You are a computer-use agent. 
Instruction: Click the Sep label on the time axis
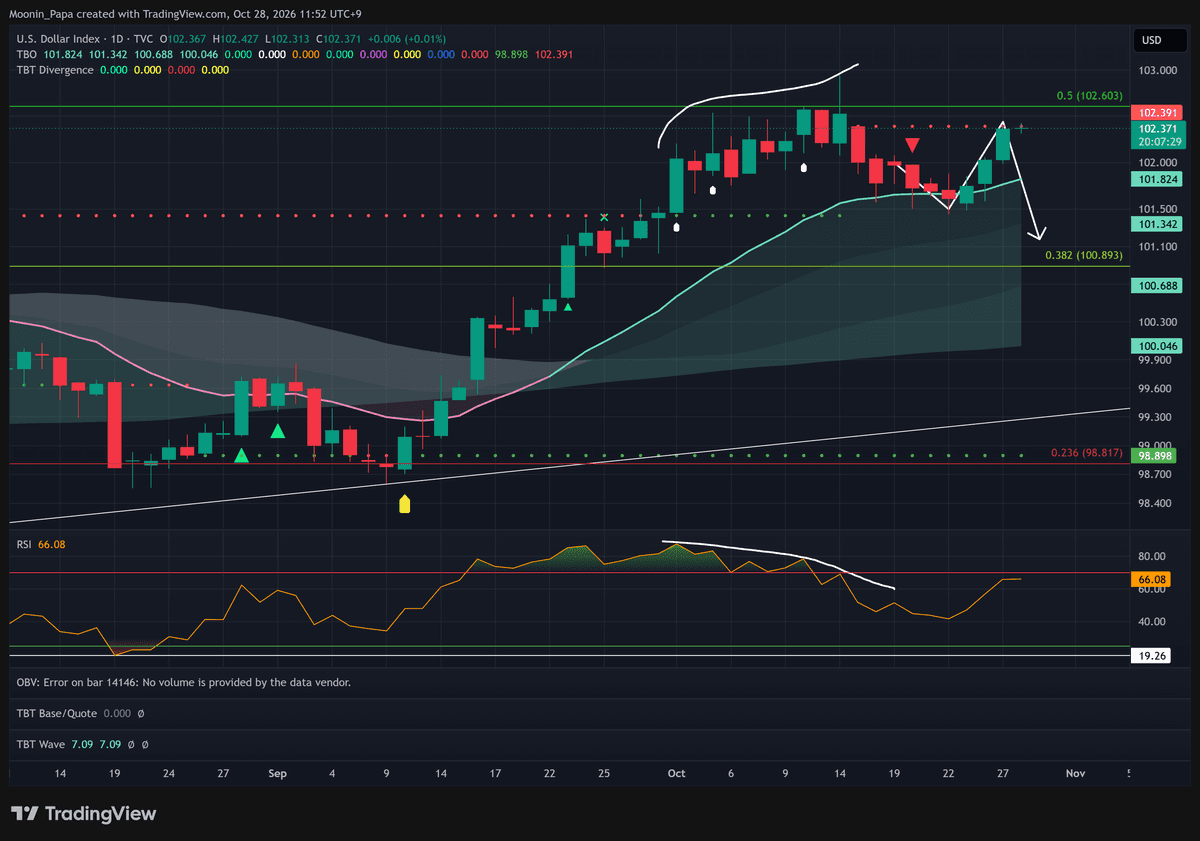tap(278, 773)
